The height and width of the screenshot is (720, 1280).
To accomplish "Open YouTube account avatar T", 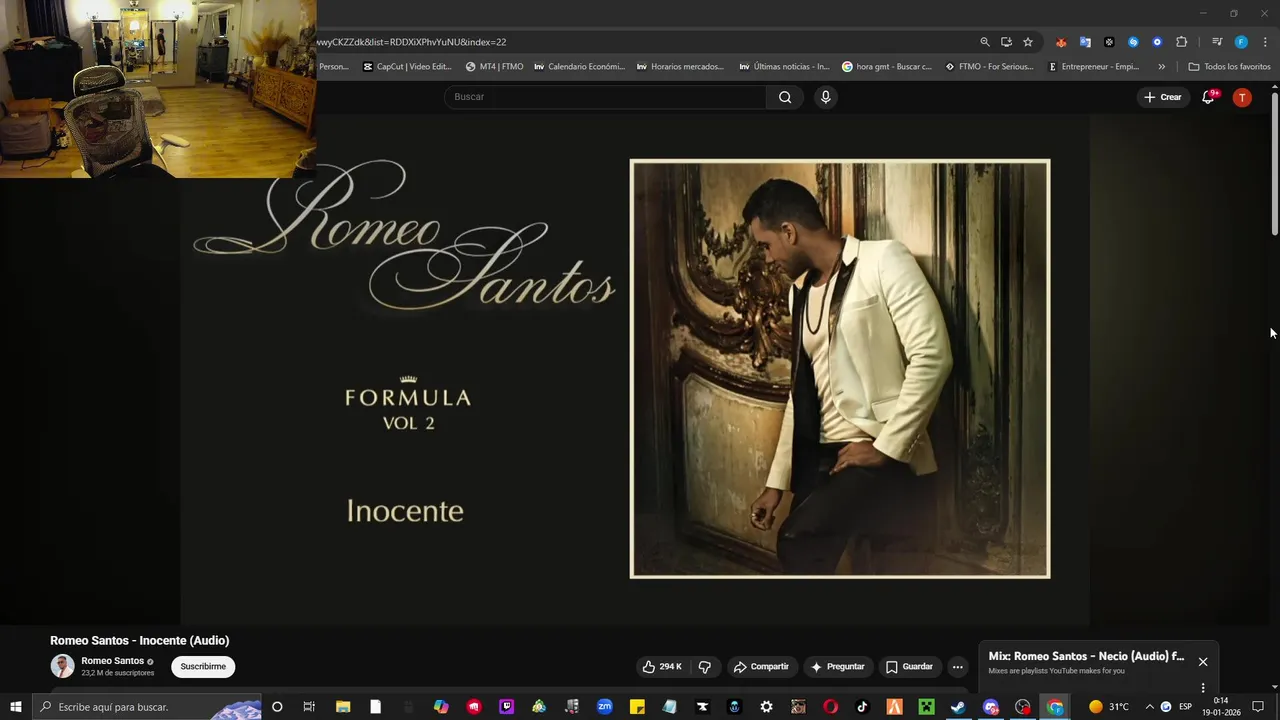I will coord(1242,97).
